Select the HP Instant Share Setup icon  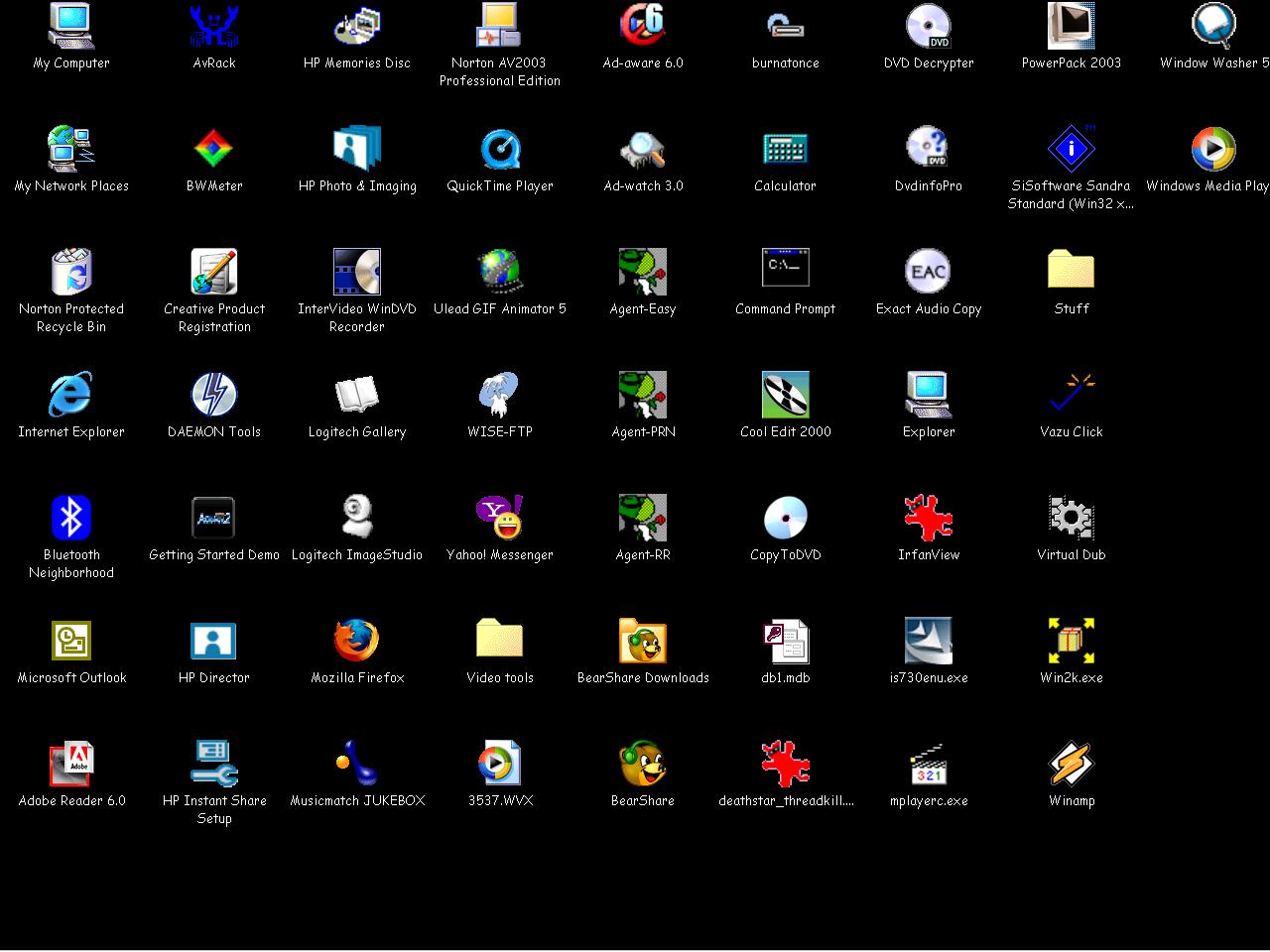(214, 764)
